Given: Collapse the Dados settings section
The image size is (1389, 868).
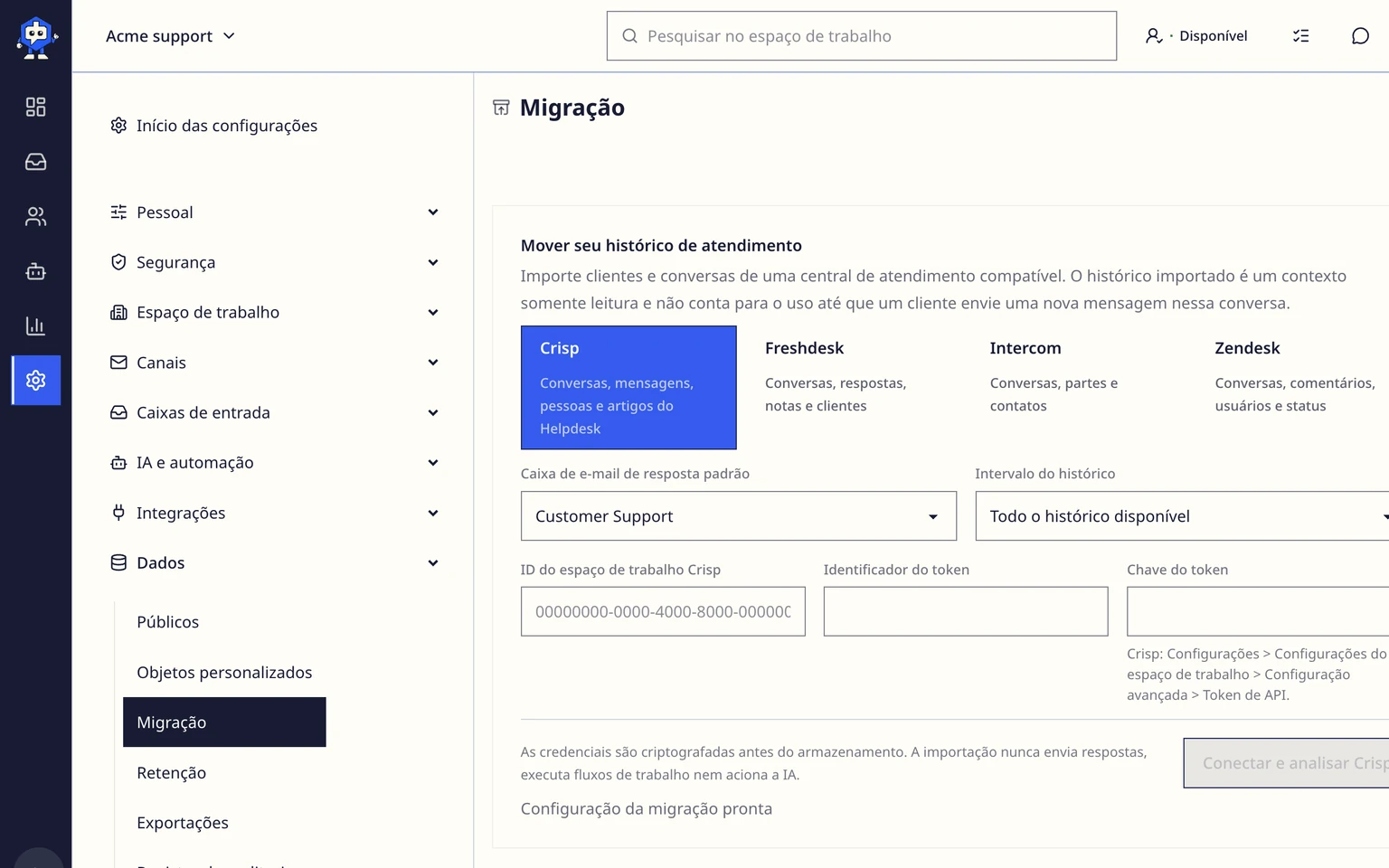Looking at the screenshot, I should point(275,562).
